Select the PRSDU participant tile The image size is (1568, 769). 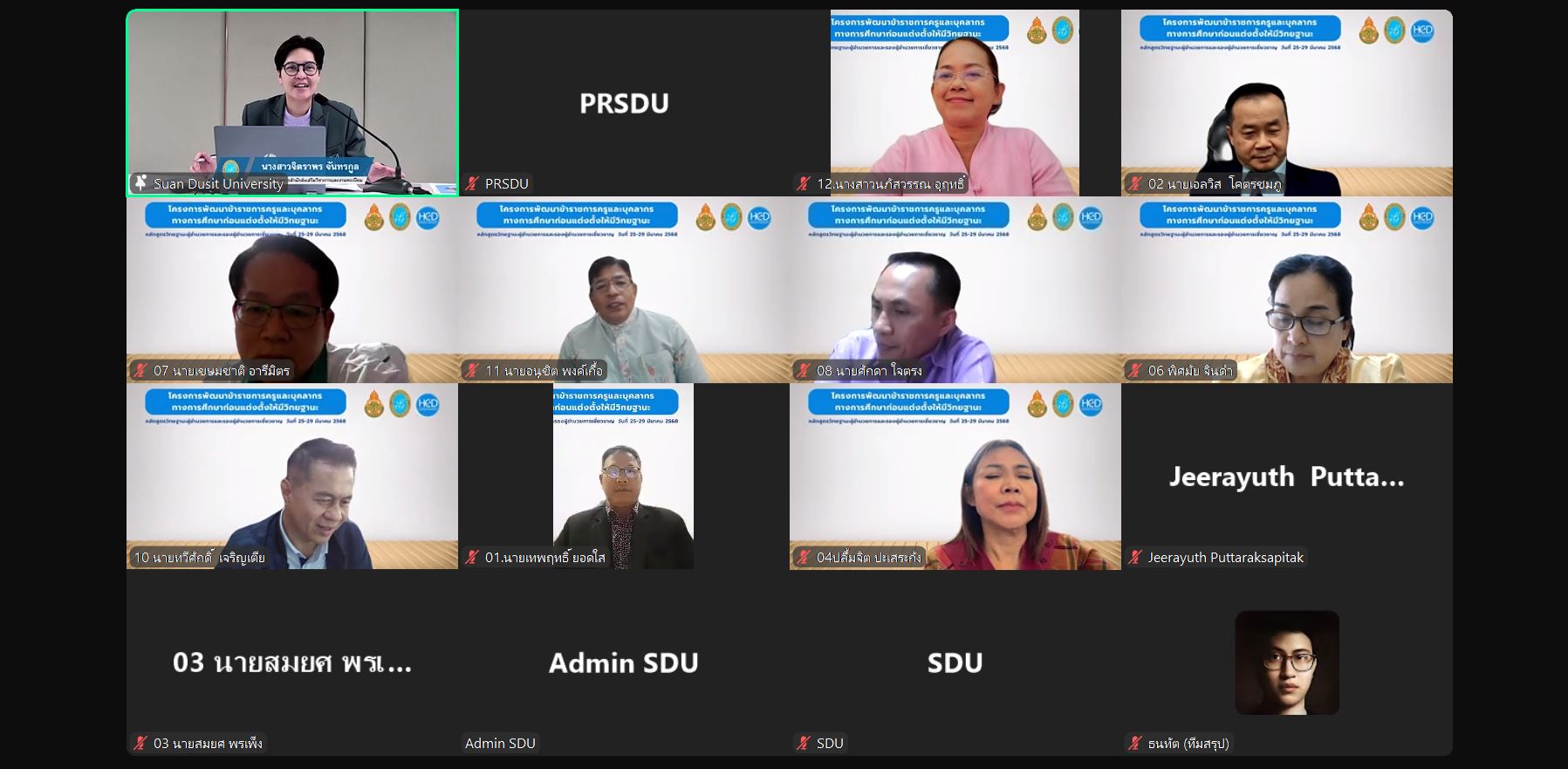[x=624, y=103]
